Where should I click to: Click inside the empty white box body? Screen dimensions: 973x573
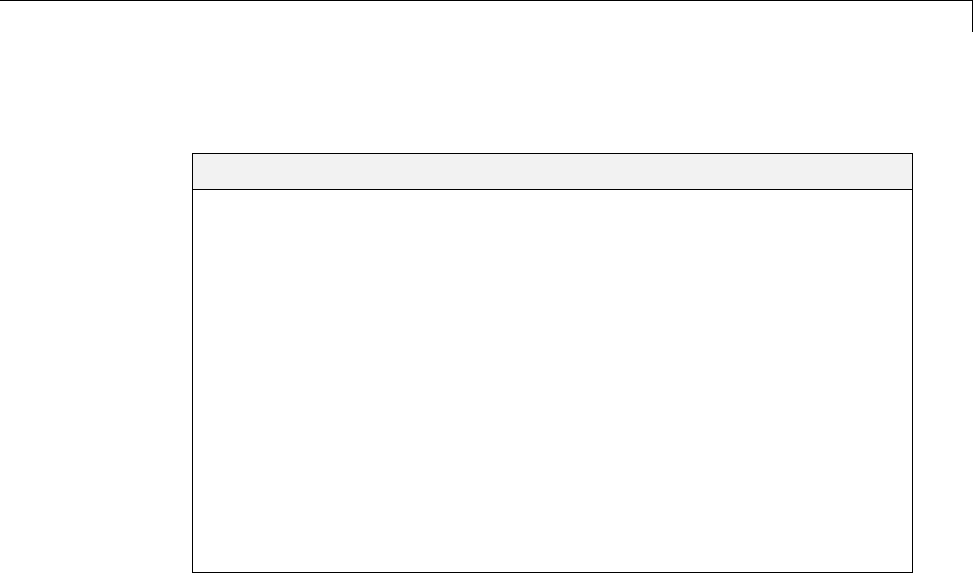point(552,381)
